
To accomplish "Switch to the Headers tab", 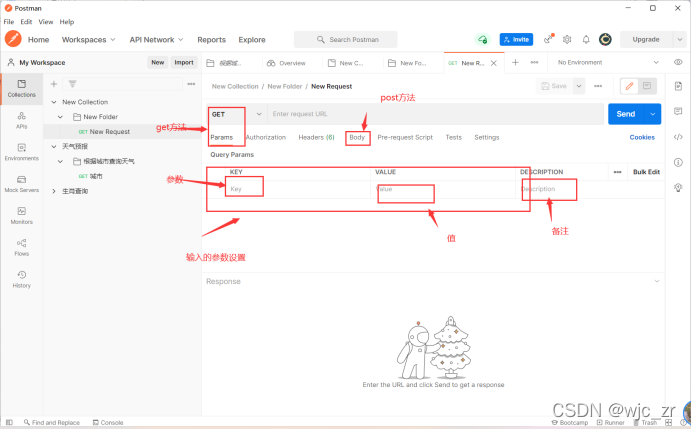I will (316, 137).
